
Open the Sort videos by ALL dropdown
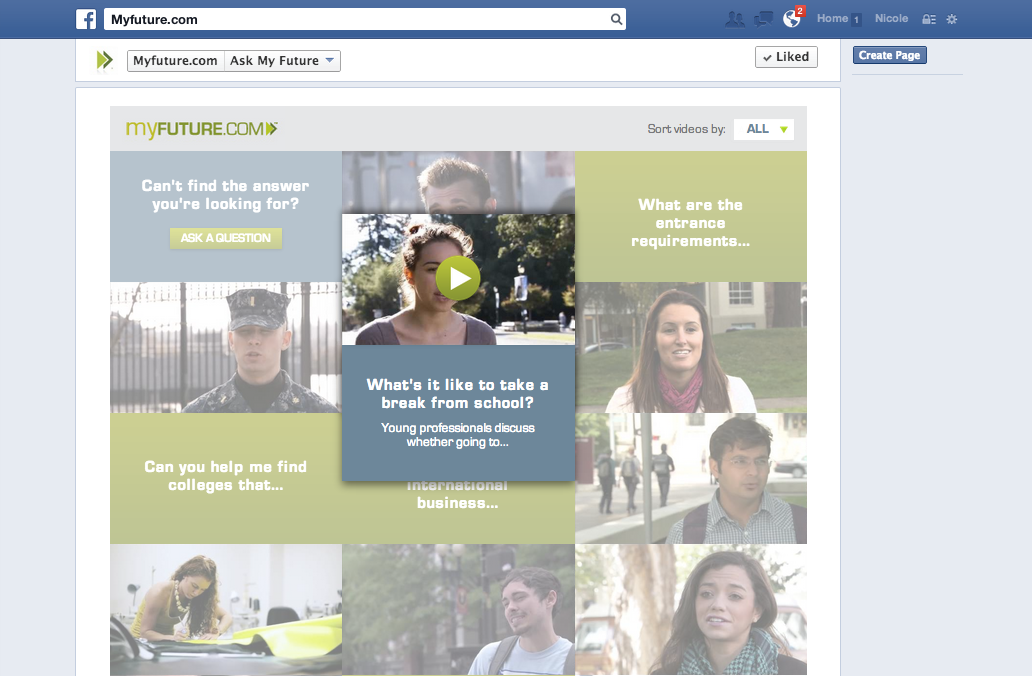(x=763, y=129)
